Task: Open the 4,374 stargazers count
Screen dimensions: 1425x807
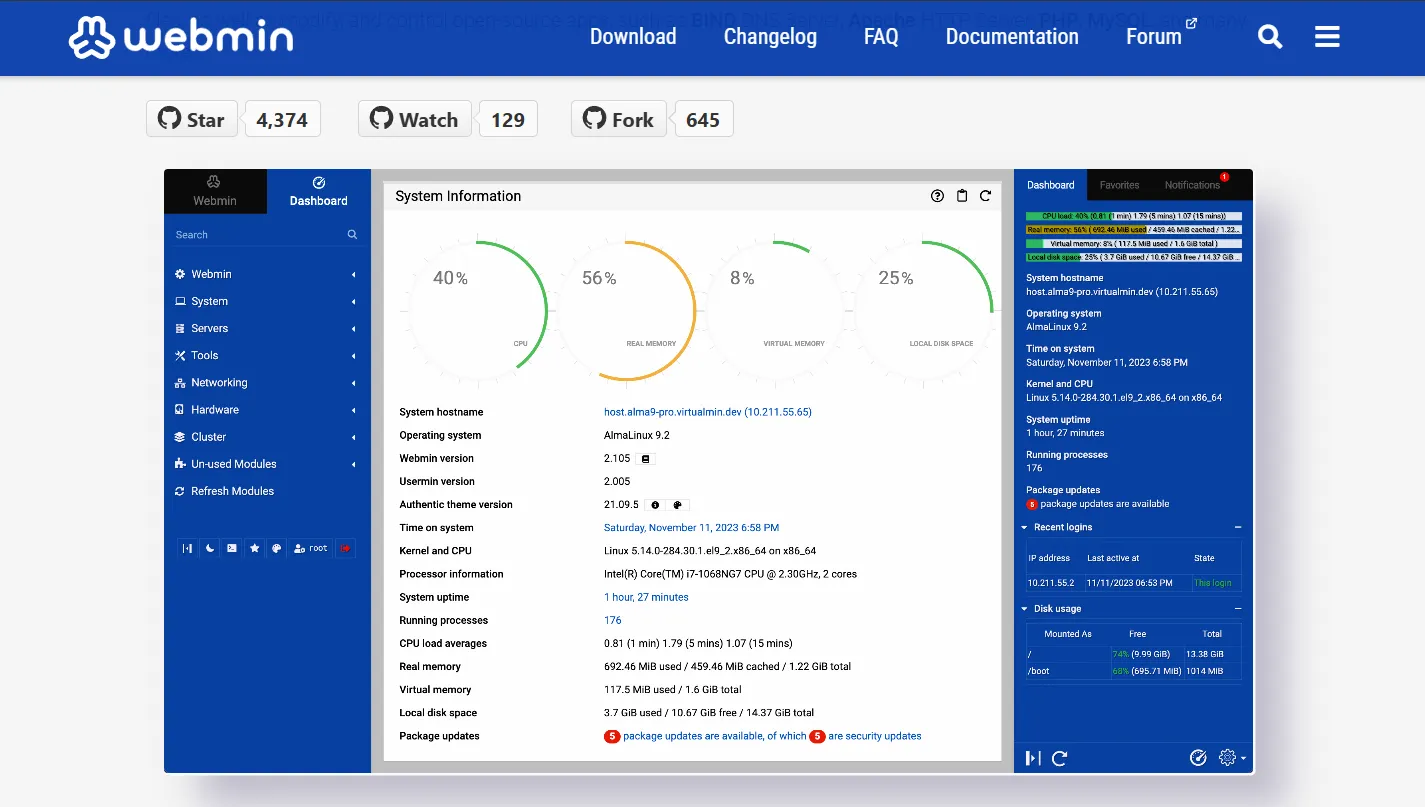Action: coord(282,119)
